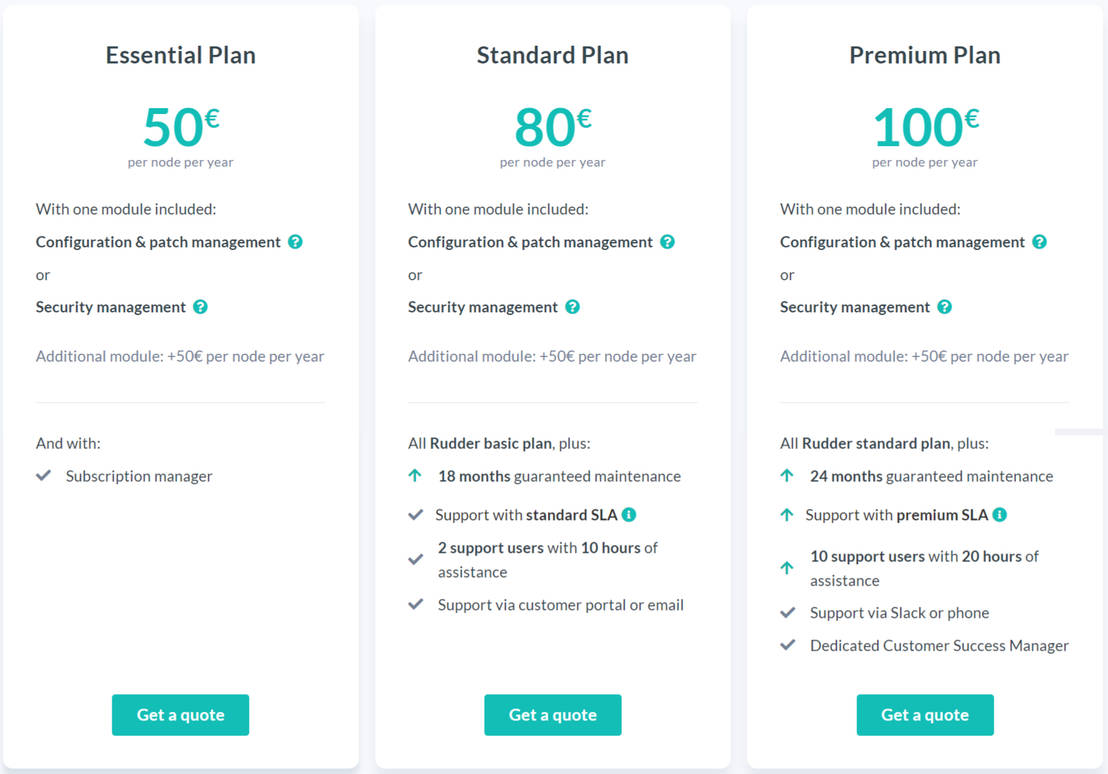Open help for Essential Configuration & patch management
This screenshot has height=774, width=1108.
(x=295, y=242)
